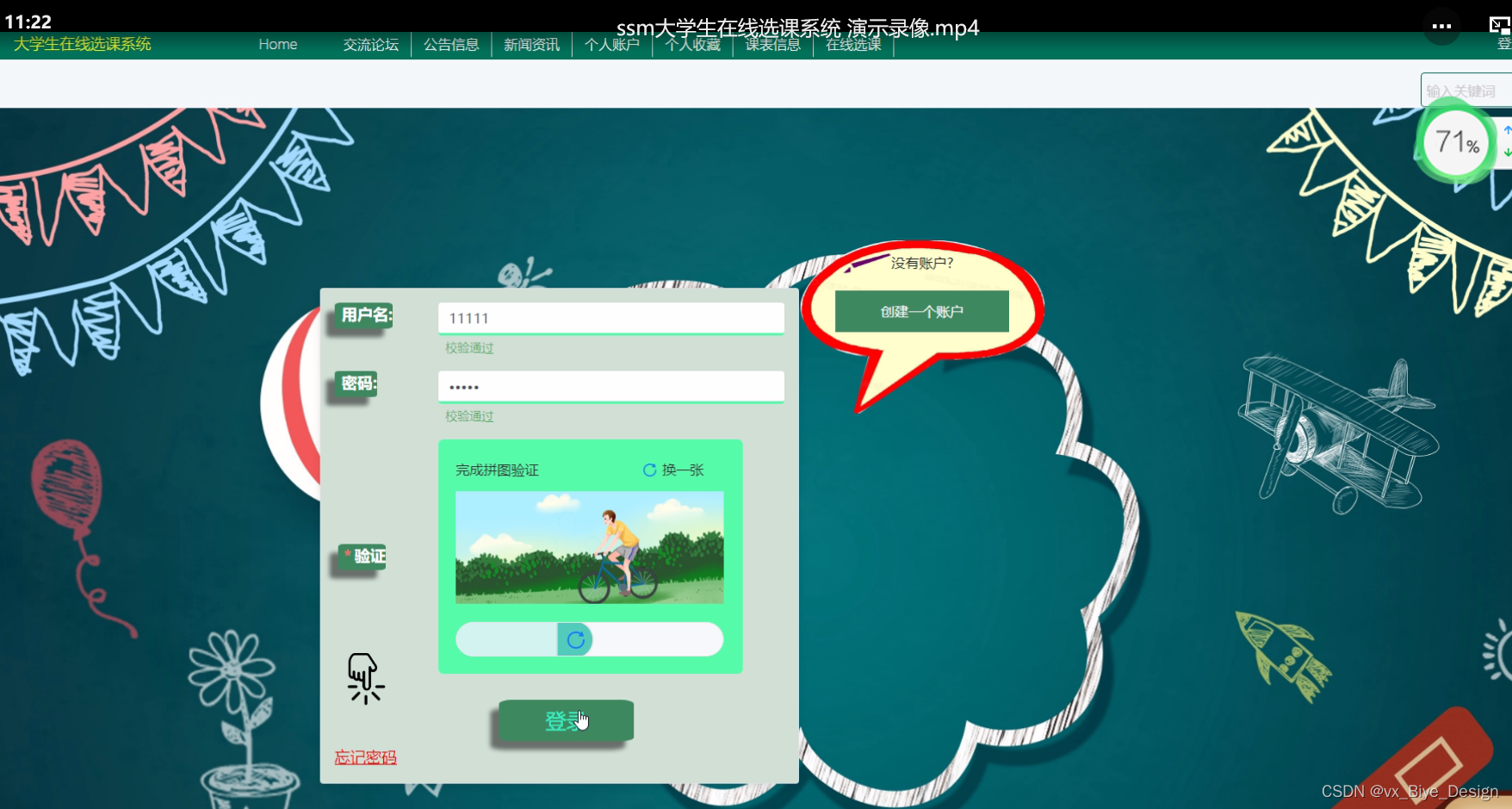Click the 校验通过 text under username
This screenshot has width=1512, height=809.
pyautogui.click(x=469, y=348)
